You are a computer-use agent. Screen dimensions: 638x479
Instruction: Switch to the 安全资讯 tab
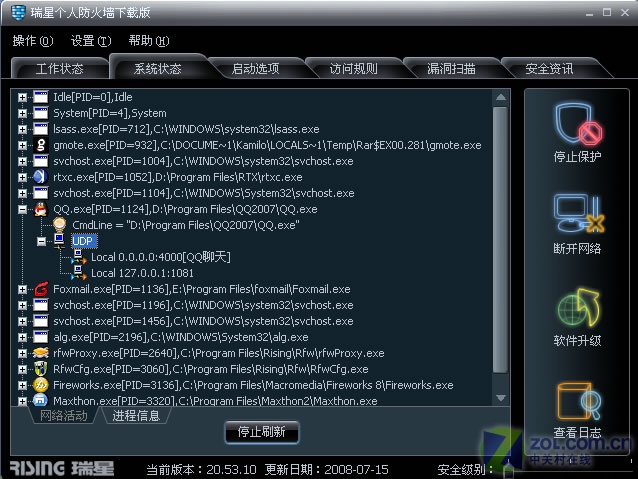(549, 68)
